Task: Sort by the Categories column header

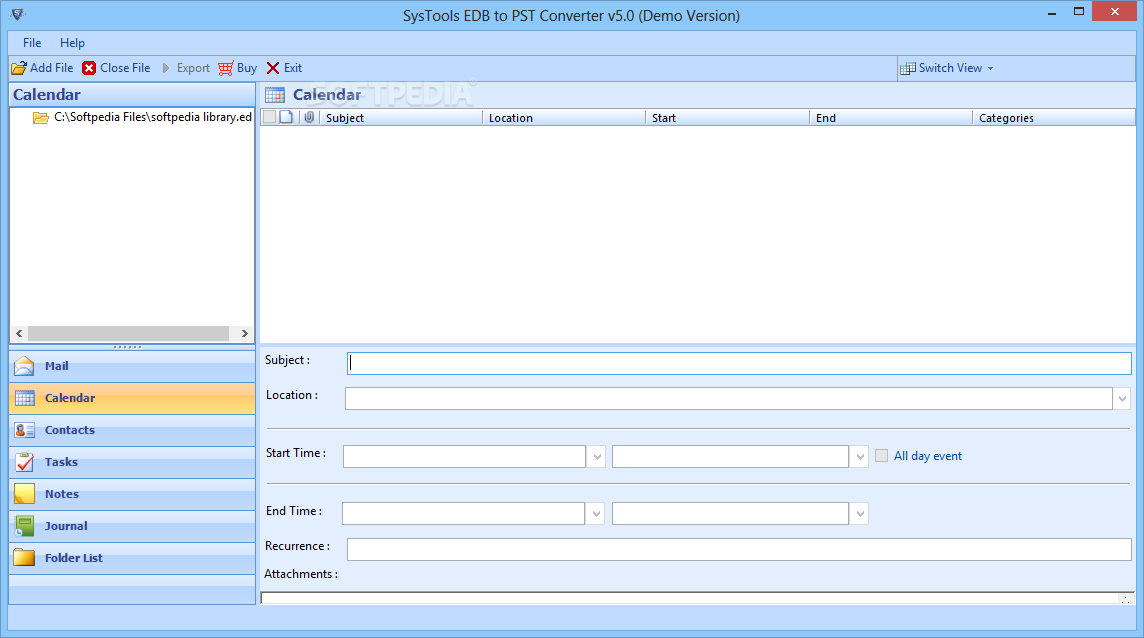Action: (1054, 118)
